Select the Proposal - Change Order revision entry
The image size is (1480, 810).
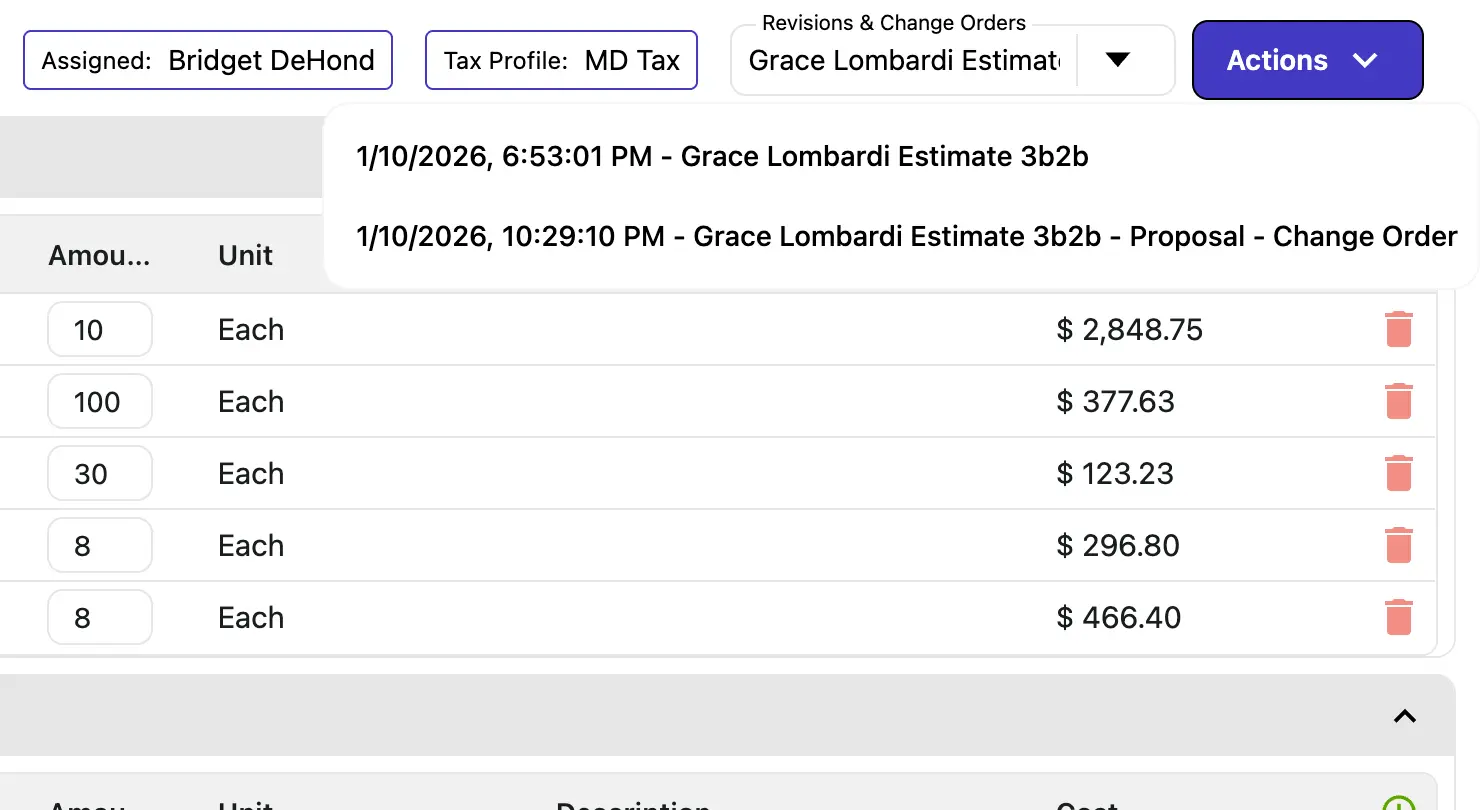point(905,236)
